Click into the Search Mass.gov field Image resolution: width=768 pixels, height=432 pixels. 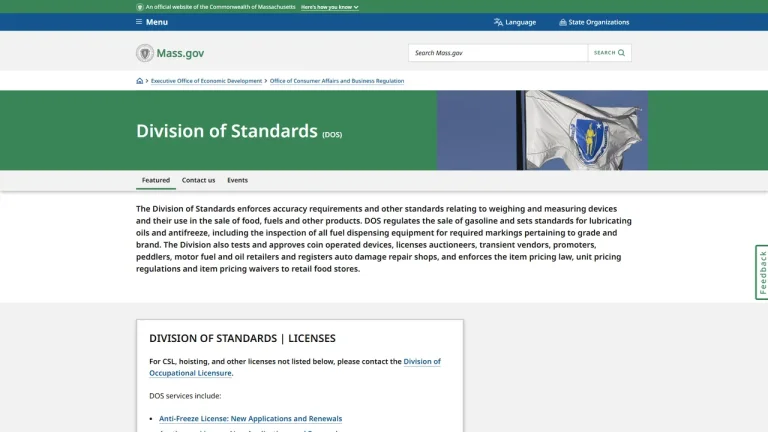pos(498,53)
